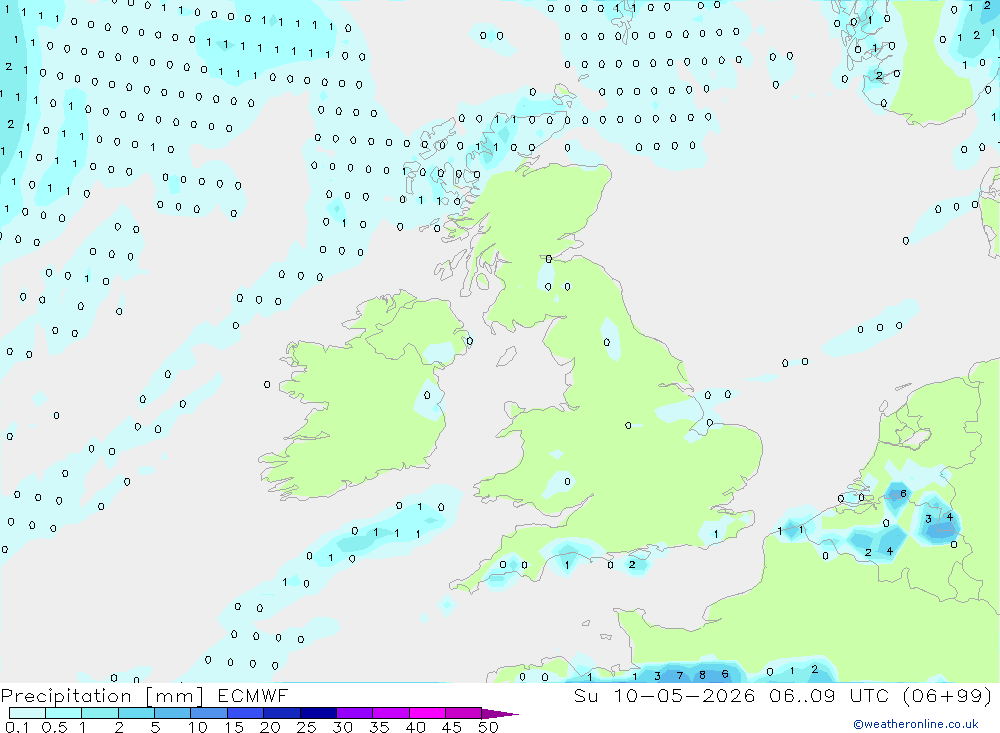Click the legend label '0.1'
Screen dimensions: 1000x733
17,727
